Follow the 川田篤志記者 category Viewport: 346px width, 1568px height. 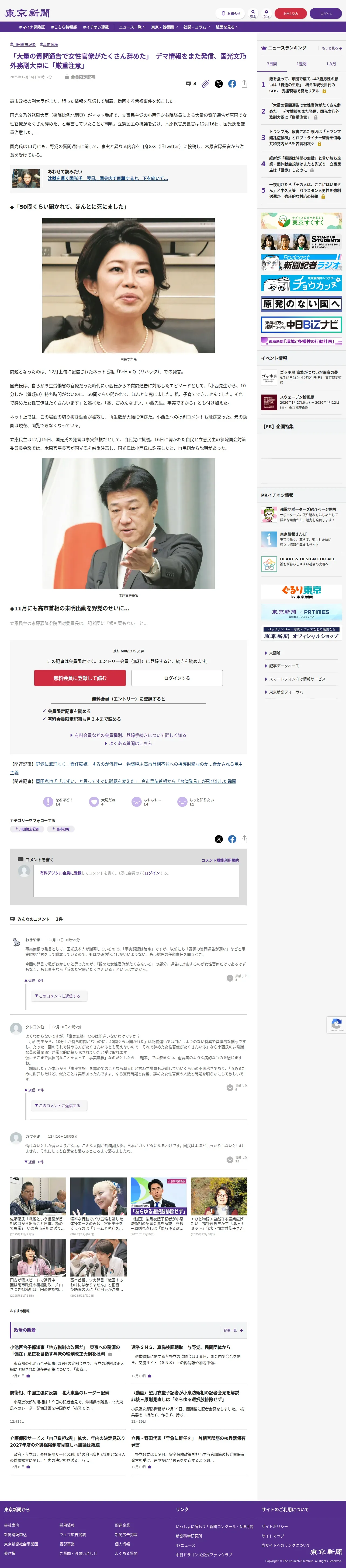click(x=27, y=829)
